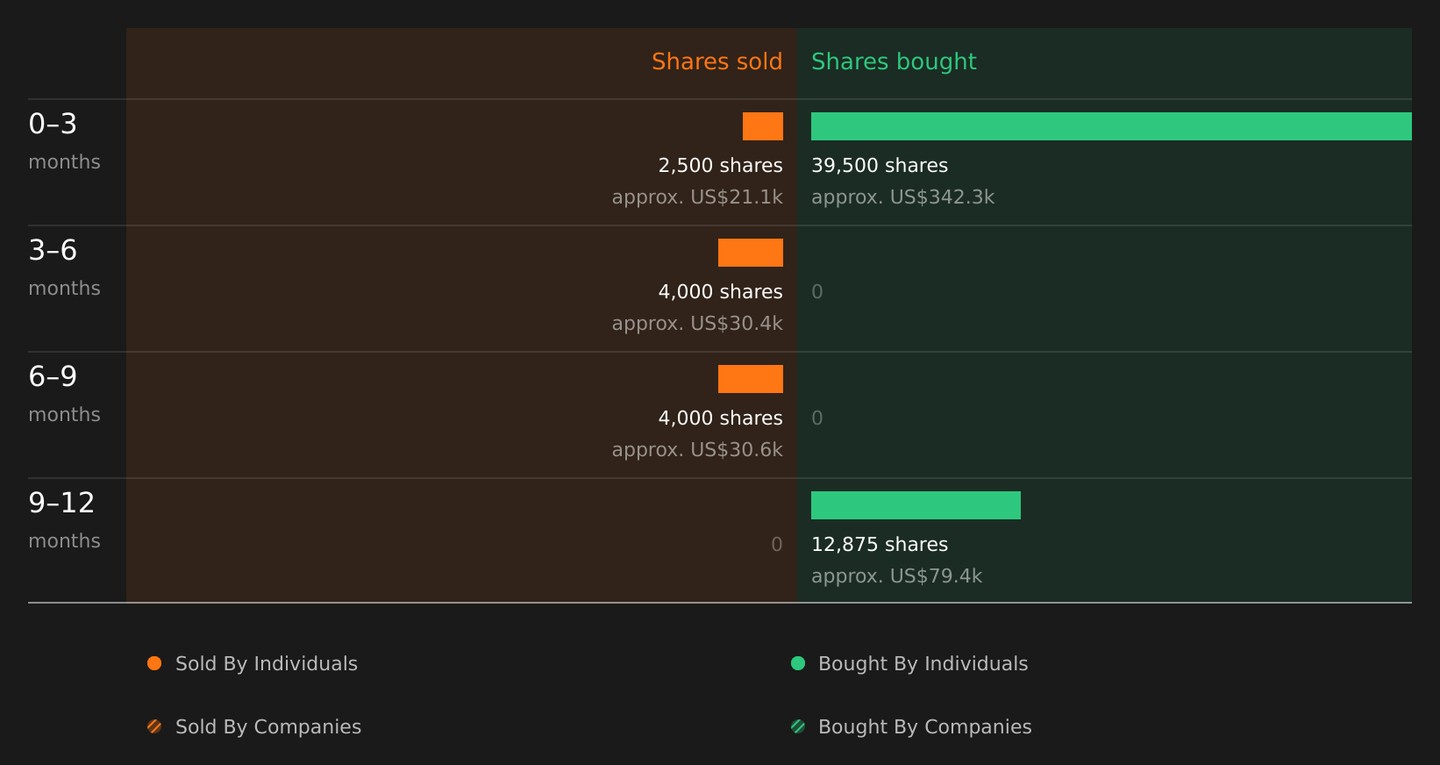Select the orange bar for 3–6 months
The height and width of the screenshot is (765, 1440).
(750, 252)
